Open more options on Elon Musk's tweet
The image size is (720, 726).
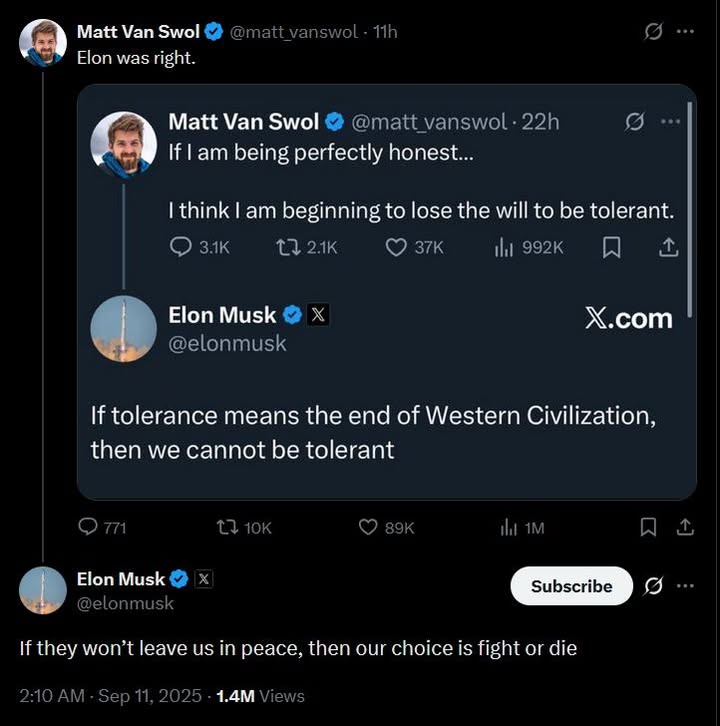(685, 586)
